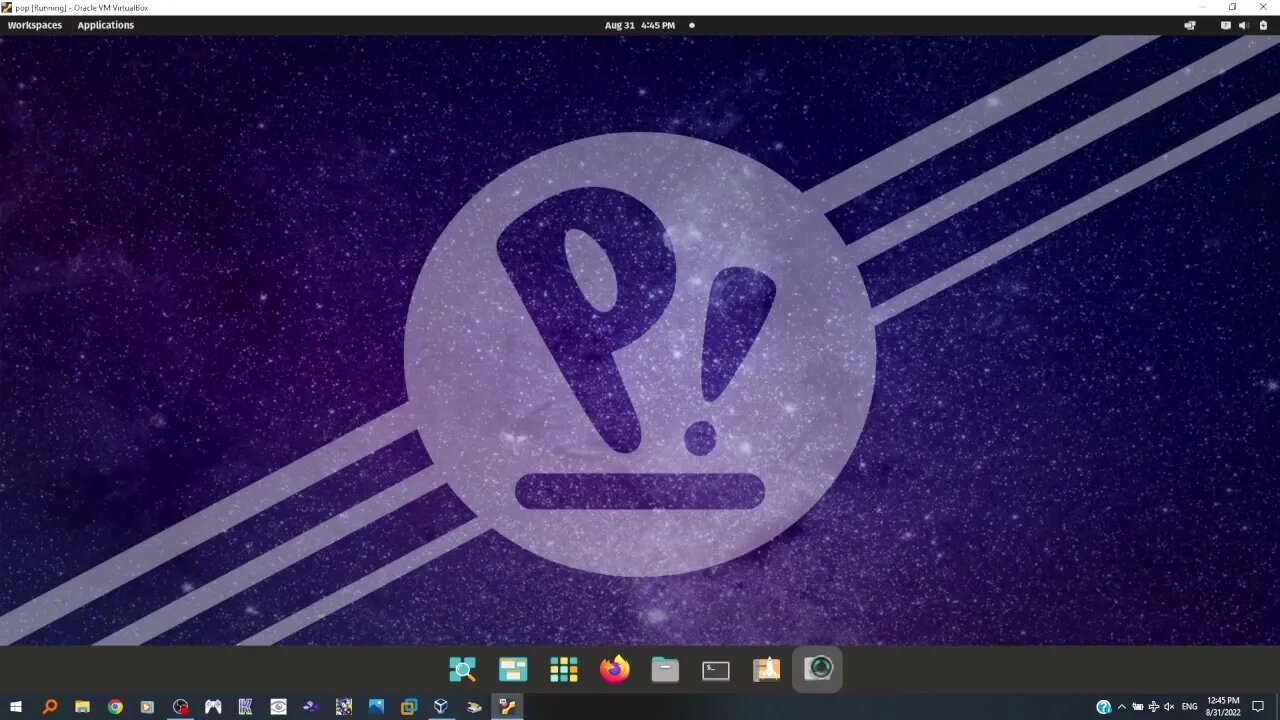Launch Google Chrome from Windows taskbar

pos(115,707)
